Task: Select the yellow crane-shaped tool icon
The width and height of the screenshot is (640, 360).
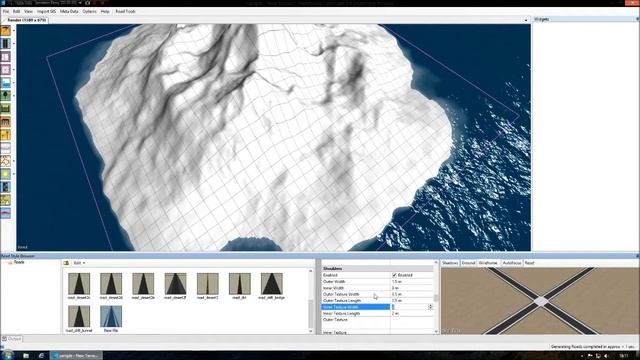Action: coord(5,135)
